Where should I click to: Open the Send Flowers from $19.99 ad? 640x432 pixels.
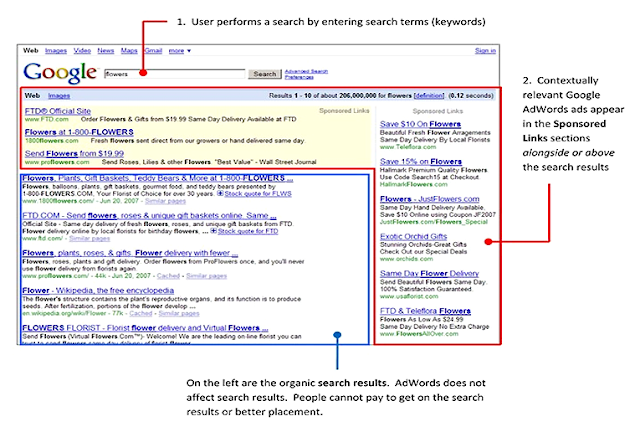pyautogui.click(x=74, y=154)
